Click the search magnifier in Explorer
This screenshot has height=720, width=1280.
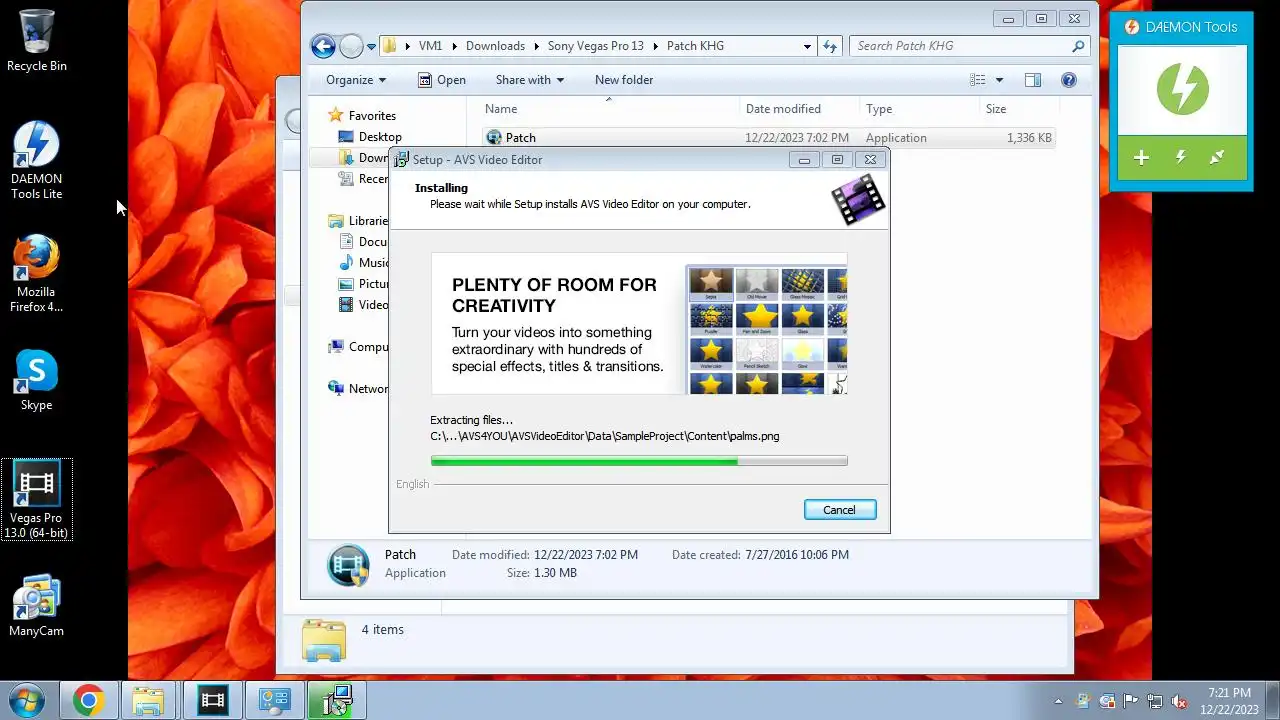pos(1077,46)
